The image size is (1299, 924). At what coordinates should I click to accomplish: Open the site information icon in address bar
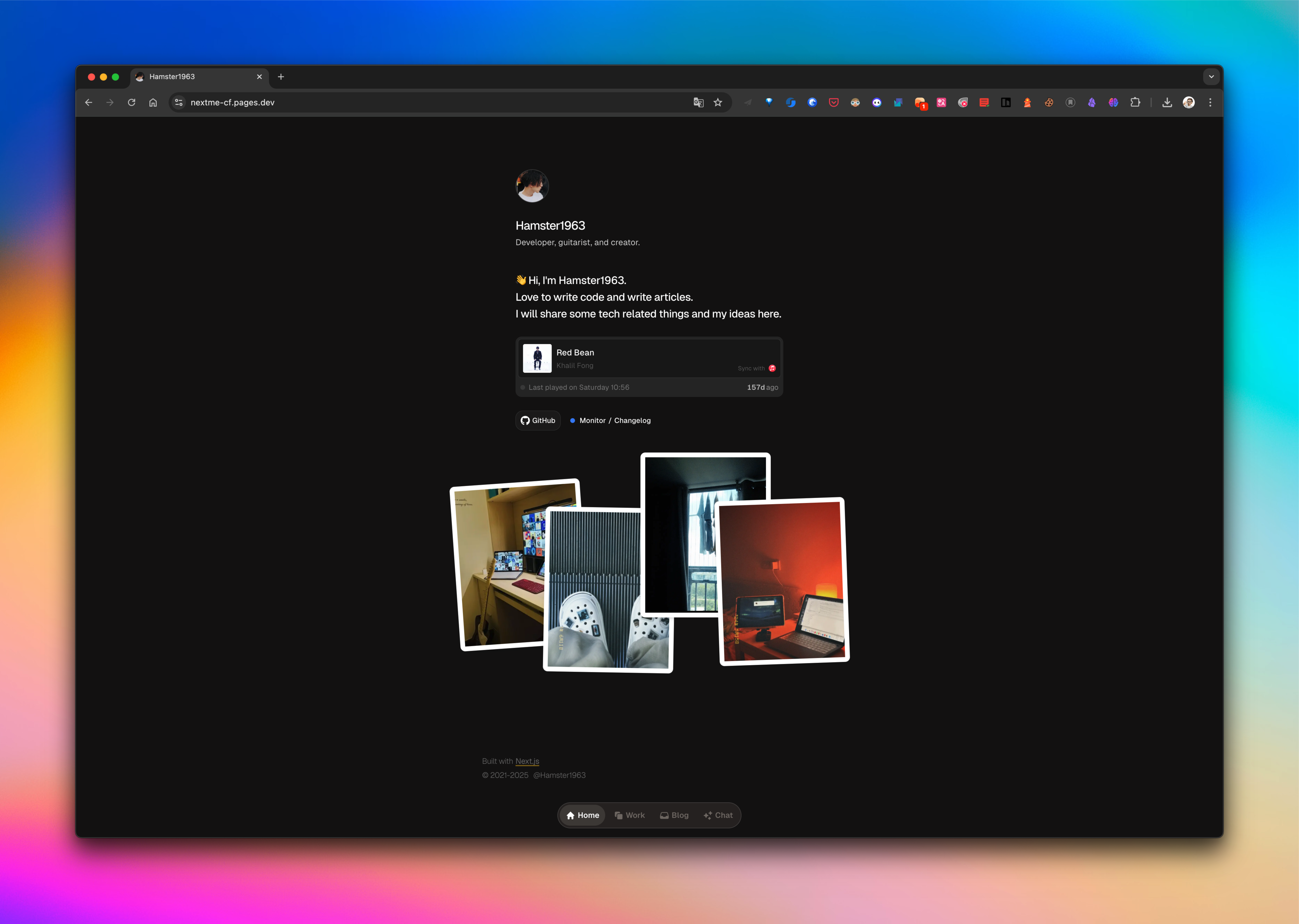tap(179, 102)
